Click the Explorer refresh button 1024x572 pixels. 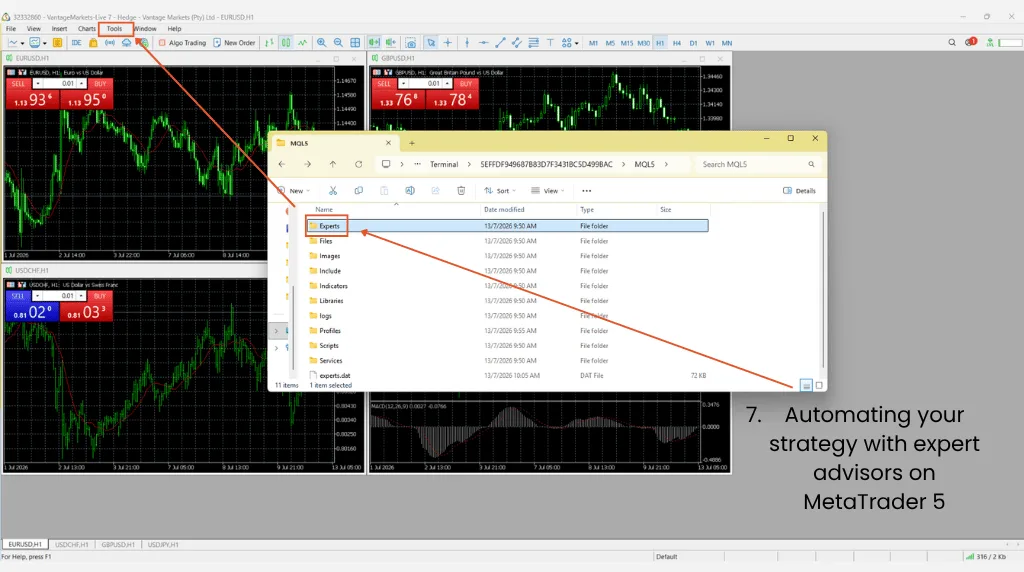pyautogui.click(x=359, y=165)
